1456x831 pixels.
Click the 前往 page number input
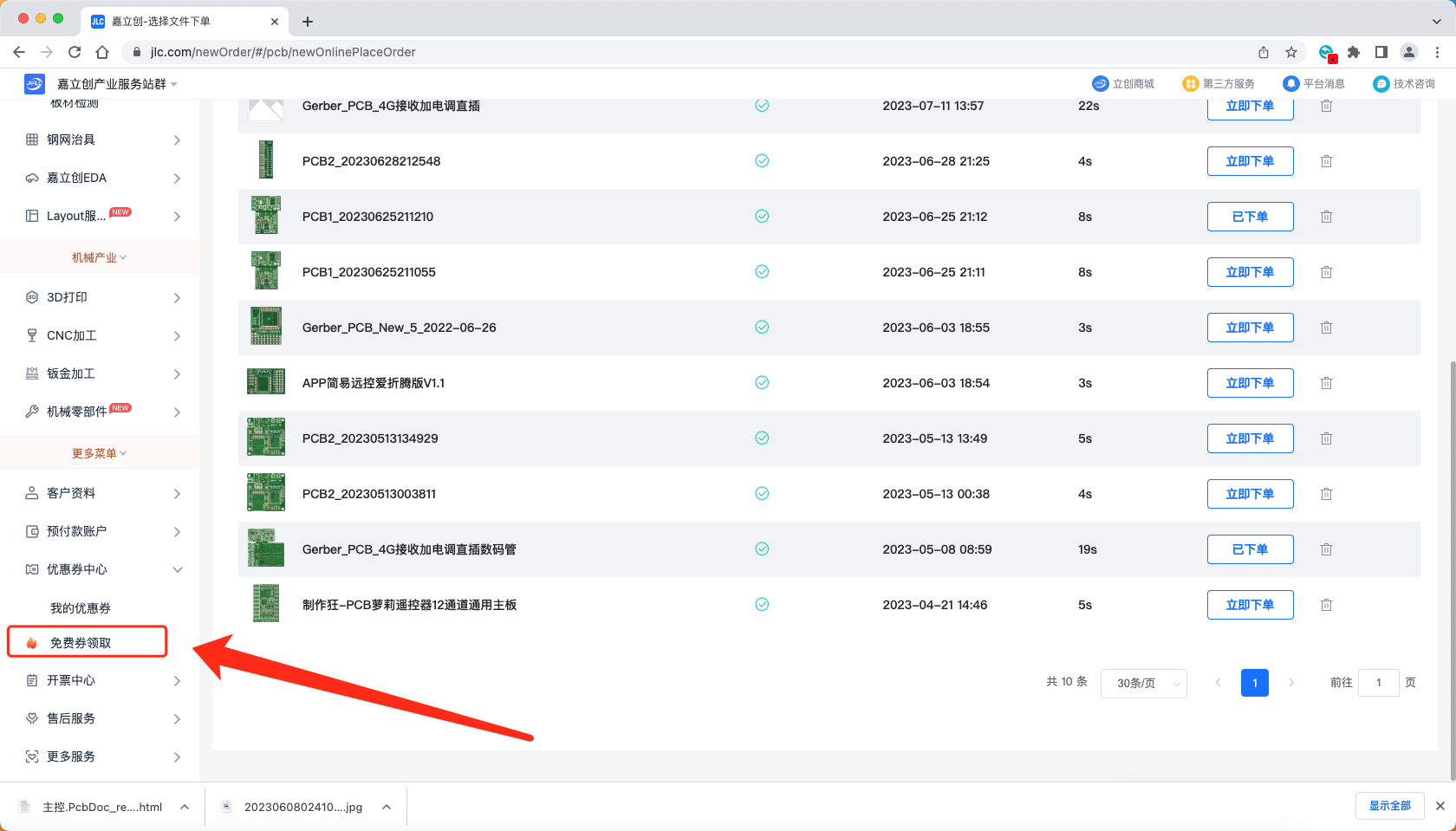click(x=1379, y=683)
